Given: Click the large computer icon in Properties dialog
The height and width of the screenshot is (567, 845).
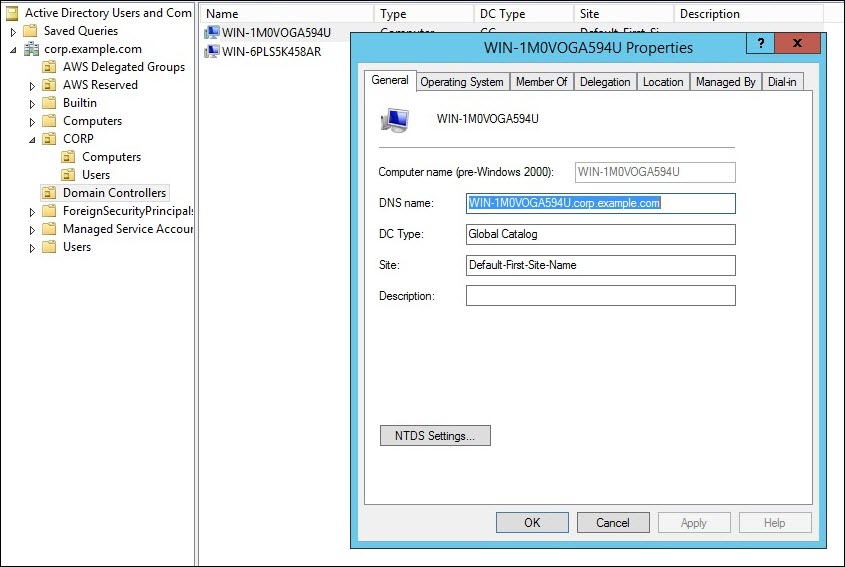Looking at the screenshot, I should [x=395, y=120].
